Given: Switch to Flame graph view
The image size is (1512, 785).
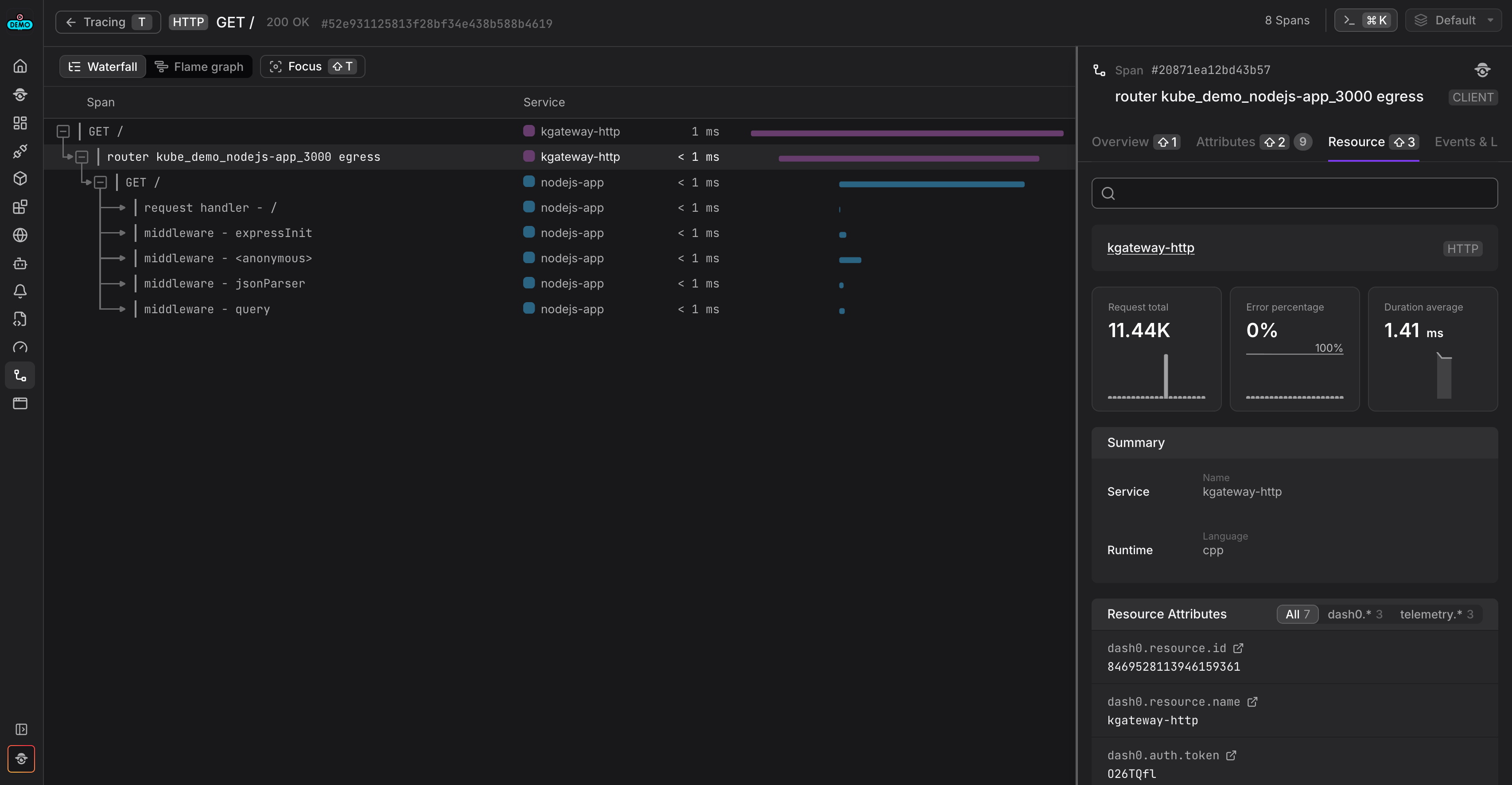Looking at the screenshot, I should [x=199, y=67].
